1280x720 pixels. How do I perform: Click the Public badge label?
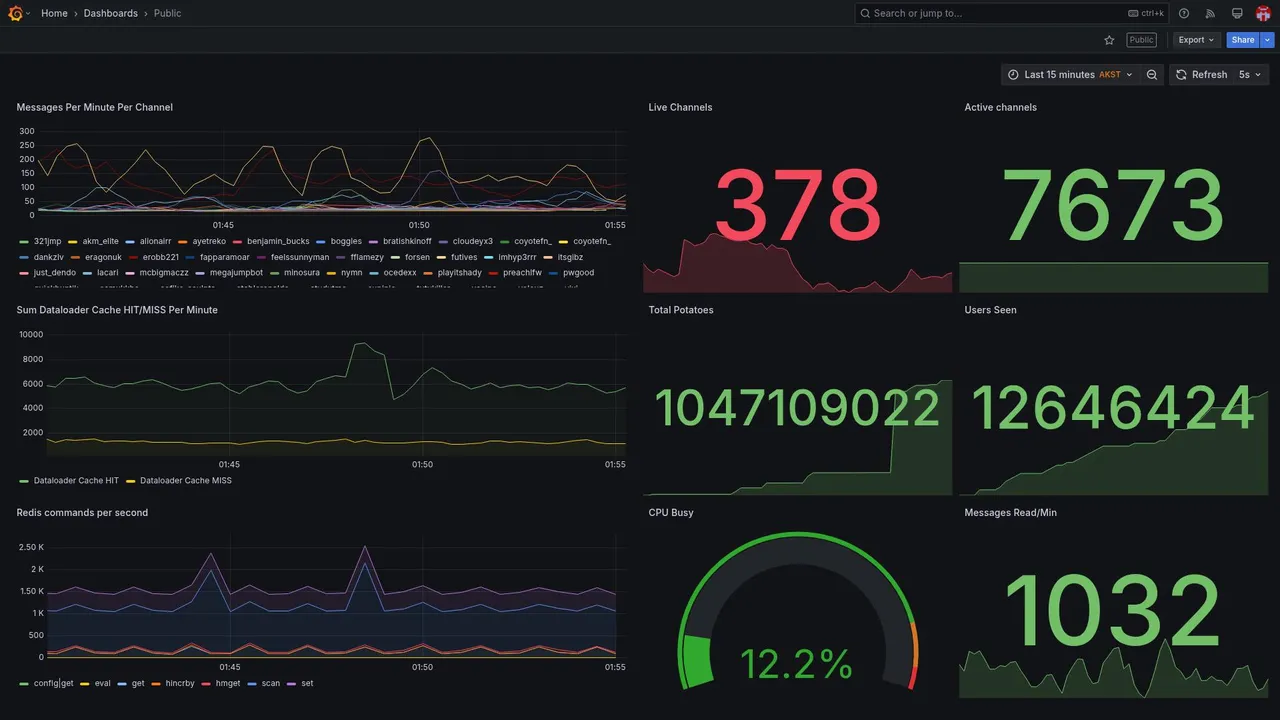coord(1141,40)
